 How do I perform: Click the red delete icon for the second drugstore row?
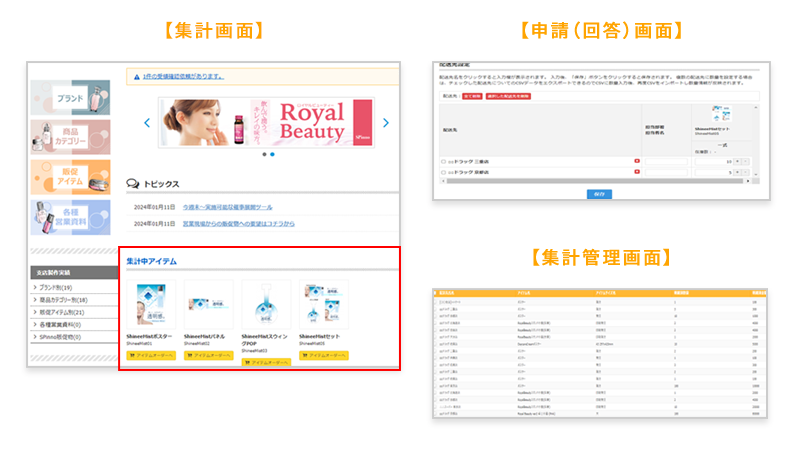636,172
